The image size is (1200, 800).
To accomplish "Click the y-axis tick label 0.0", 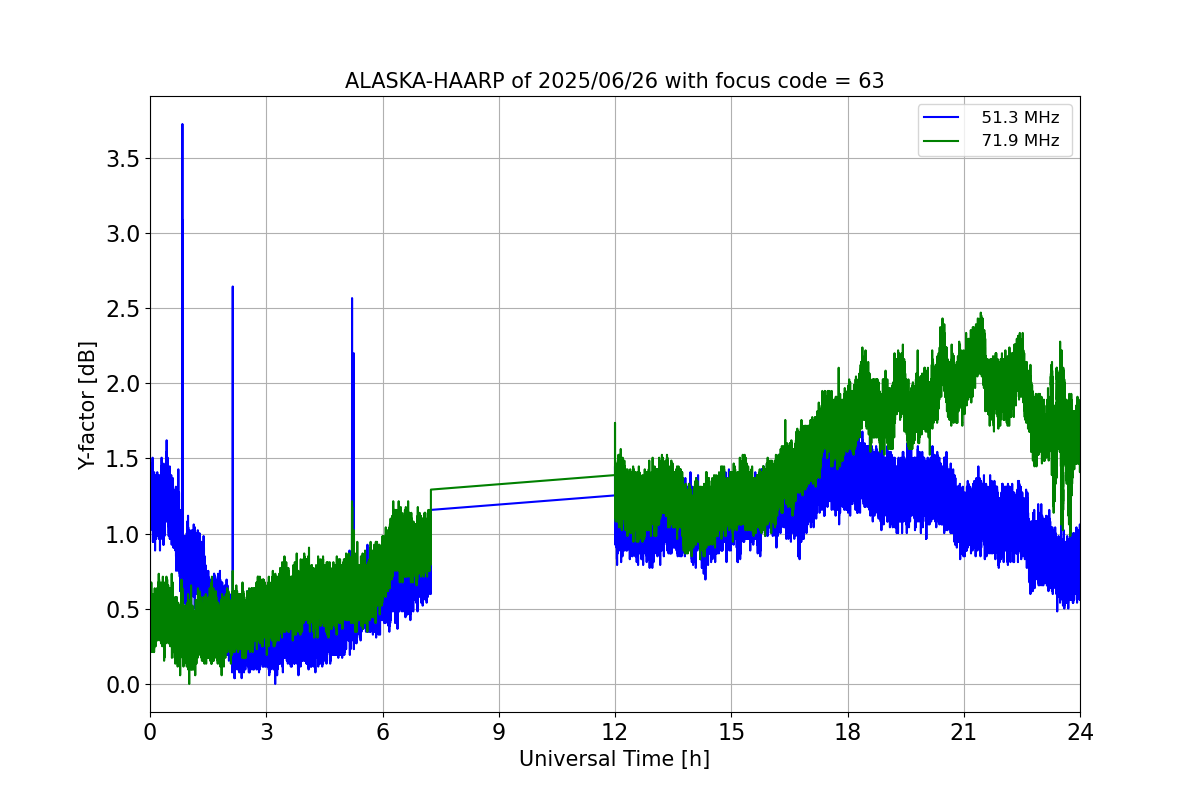I will (124, 685).
